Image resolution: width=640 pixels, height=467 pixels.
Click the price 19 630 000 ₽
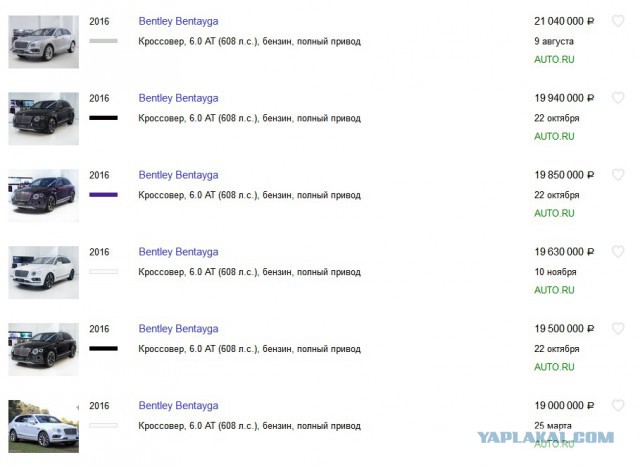click(x=564, y=252)
